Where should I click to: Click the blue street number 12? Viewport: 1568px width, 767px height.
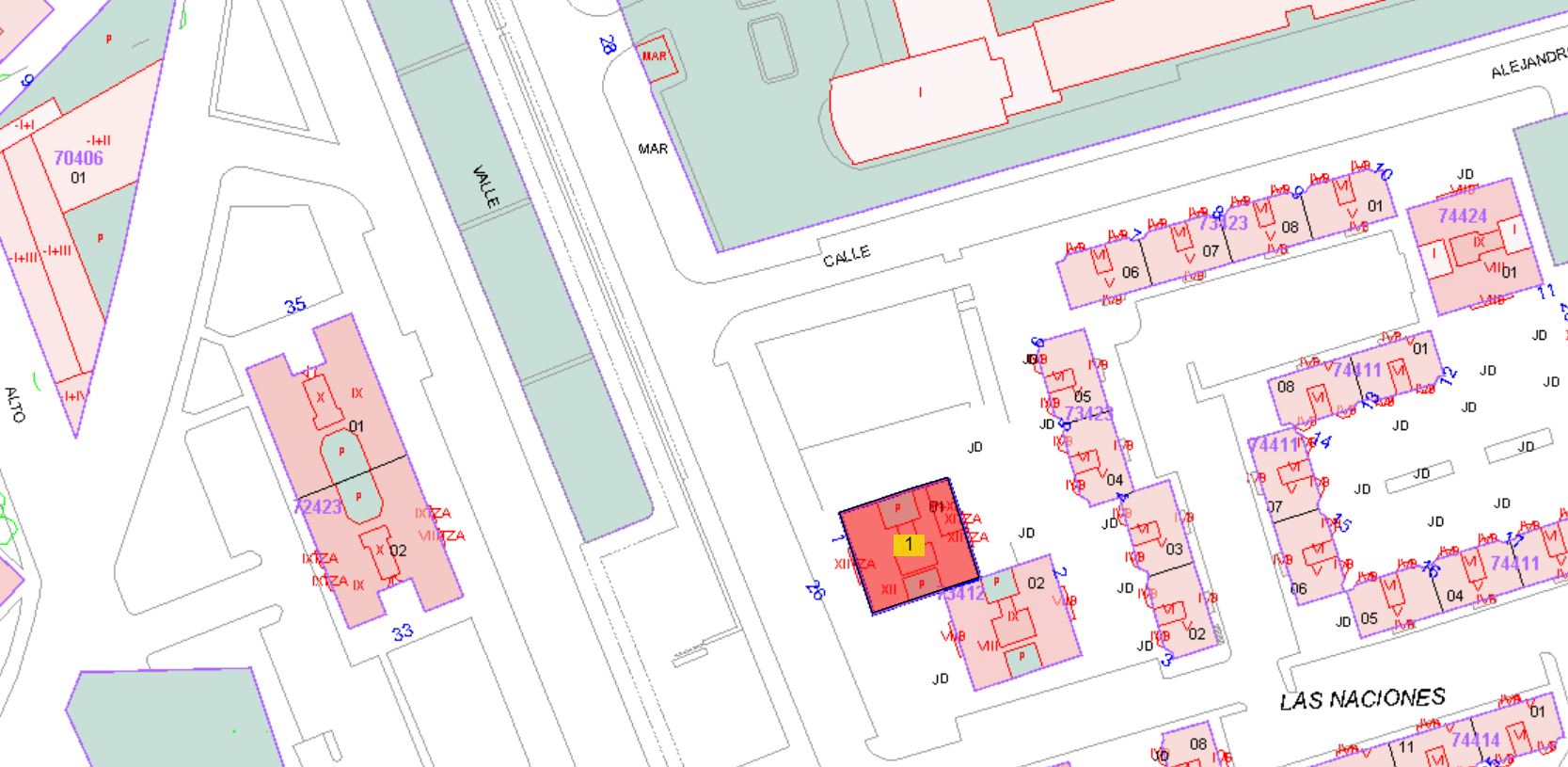coord(1448,374)
